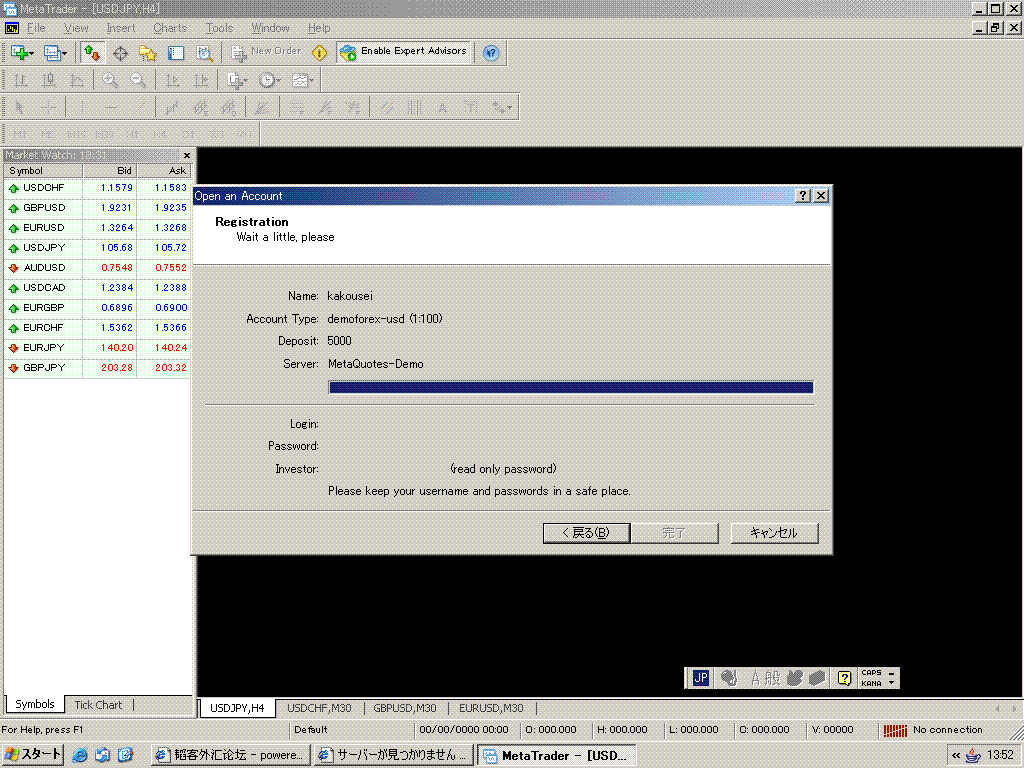Select the Text 'A' tool

coord(443,108)
